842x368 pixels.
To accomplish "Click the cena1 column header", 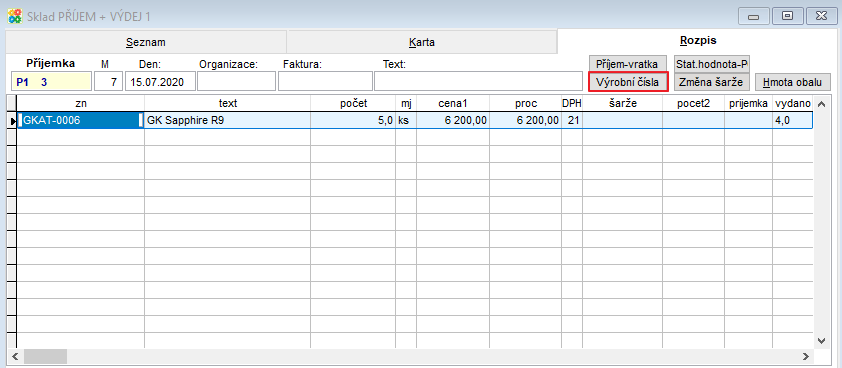I will click(x=453, y=103).
